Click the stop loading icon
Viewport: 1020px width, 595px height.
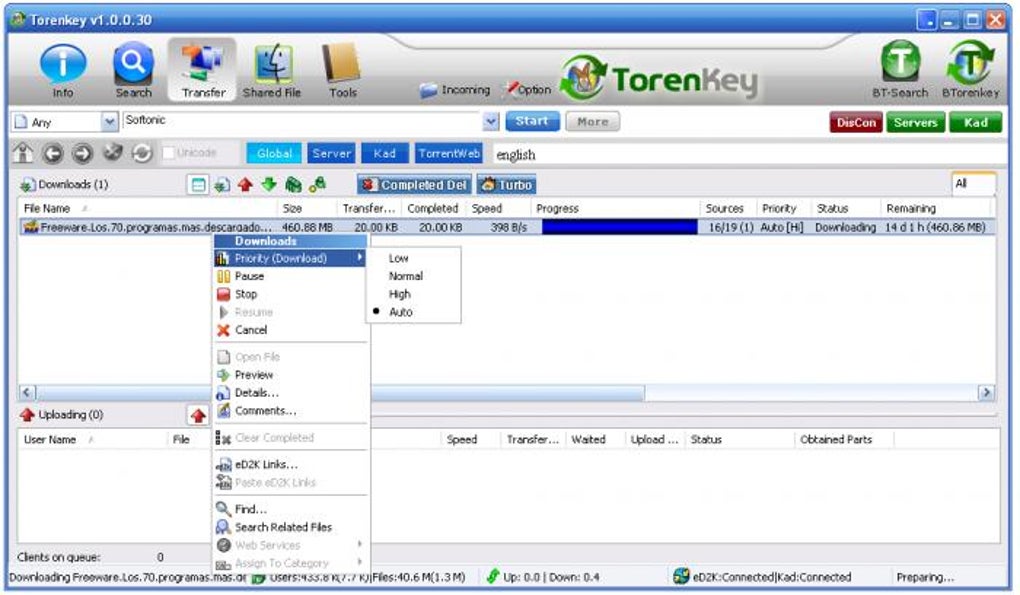point(113,153)
